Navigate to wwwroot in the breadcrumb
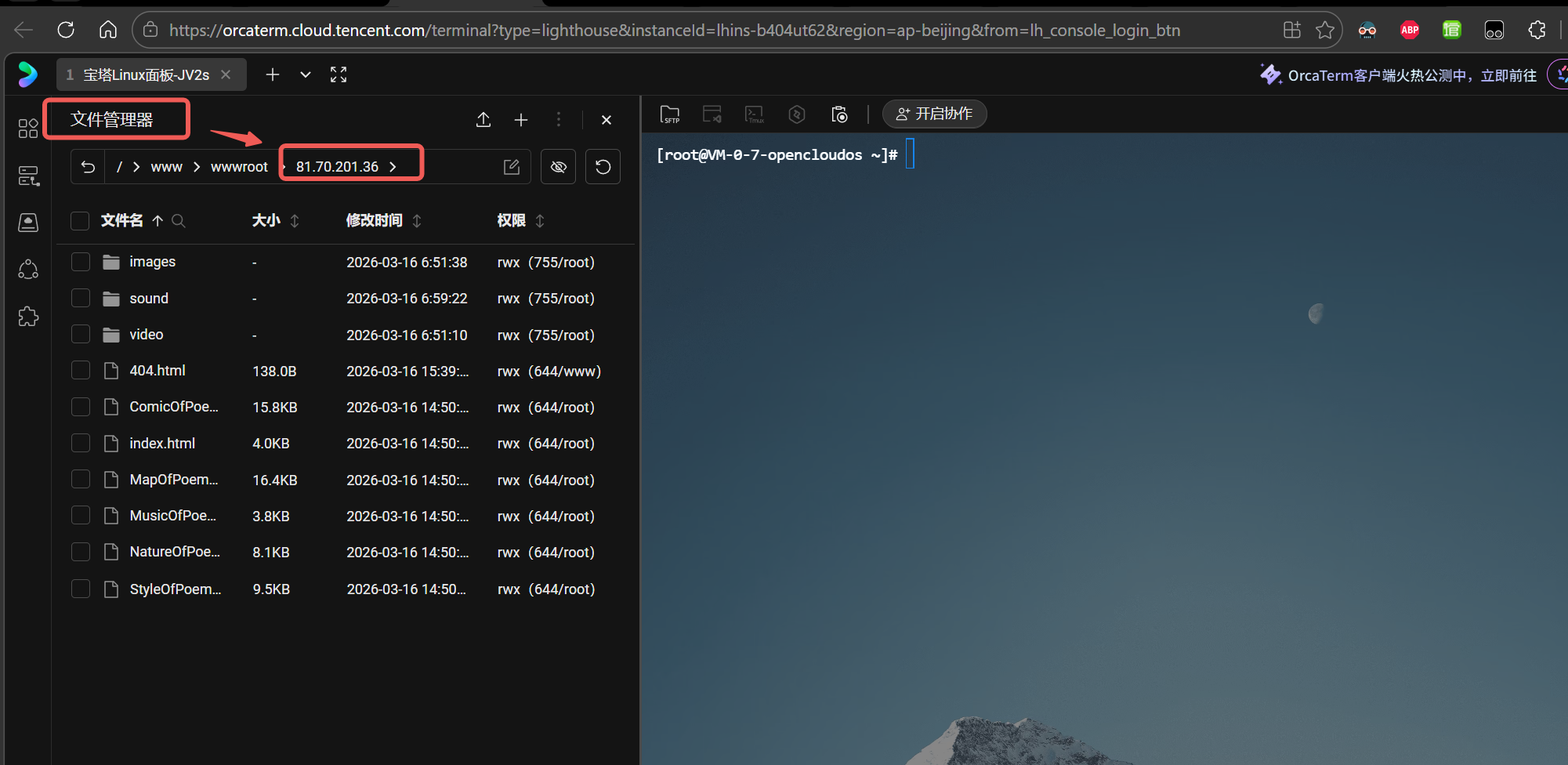The height and width of the screenshot is (765, 1568). tap(239, 167)
